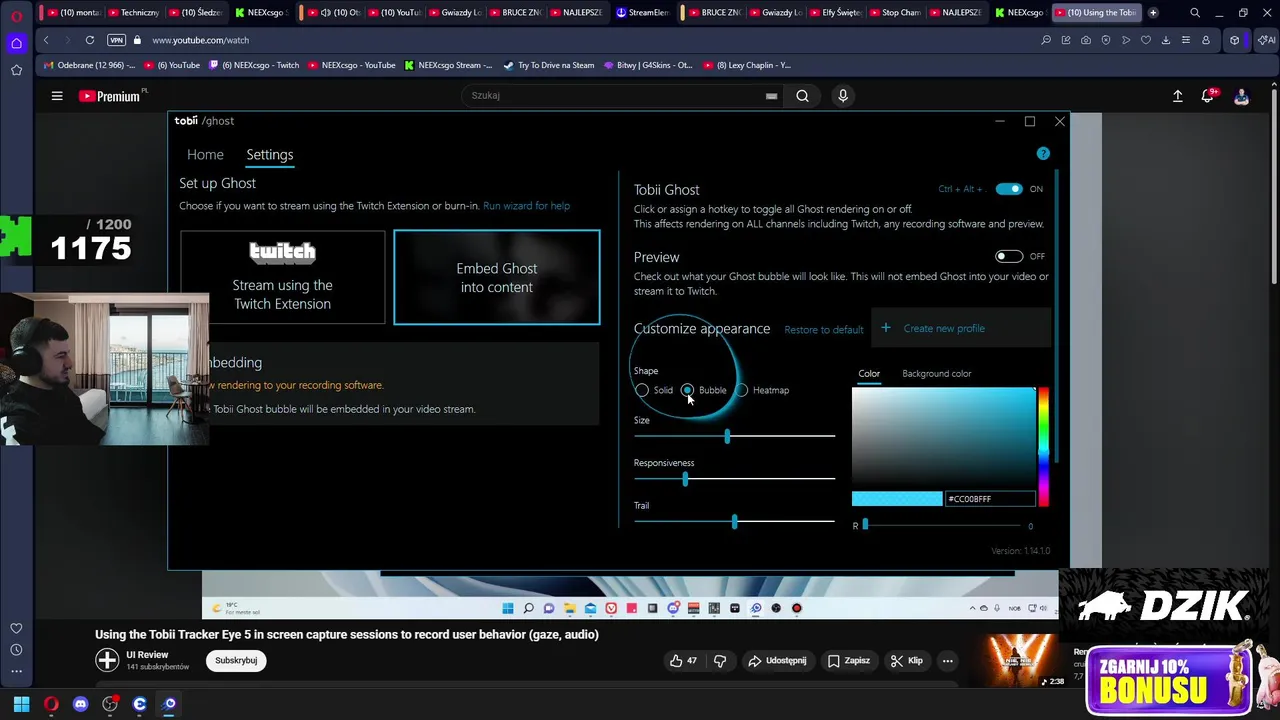The image size is (1280, 720).
Task: Open Windows Start button in taskbar
Action: point(21,704)
